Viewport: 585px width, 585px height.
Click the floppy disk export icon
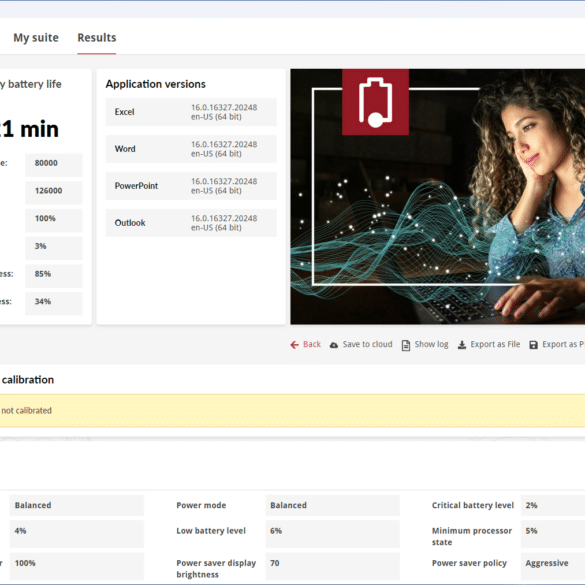pyautogui.click(x=534, y=345)
